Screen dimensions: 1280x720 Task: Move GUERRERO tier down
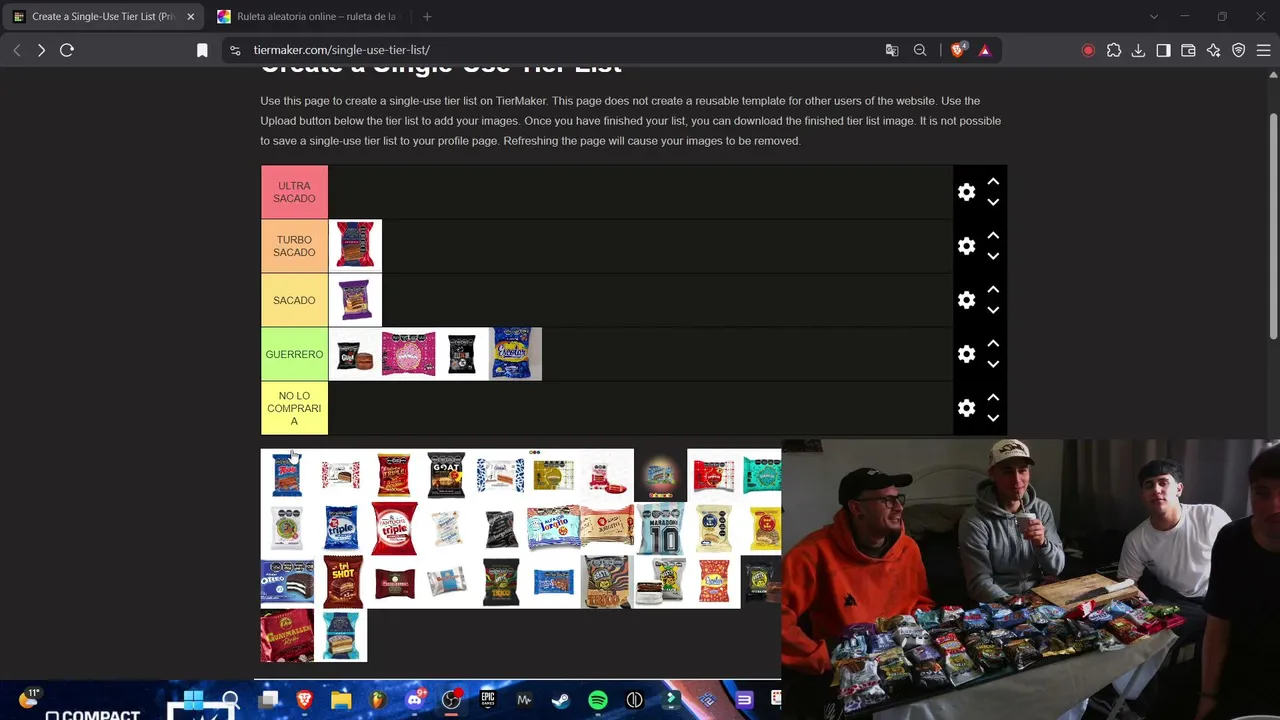click(993, 364)
